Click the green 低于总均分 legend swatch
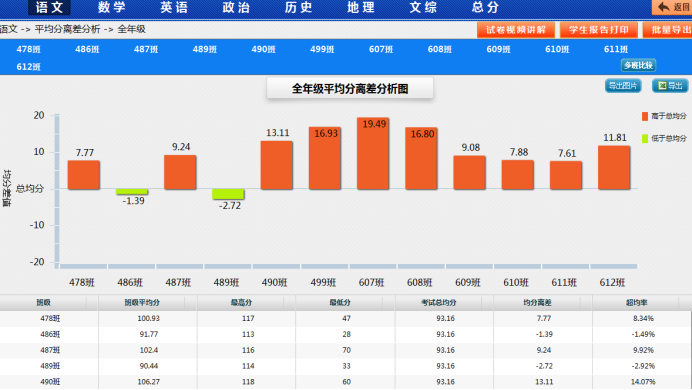Screen dimensions: 692x390 (645, 139)
